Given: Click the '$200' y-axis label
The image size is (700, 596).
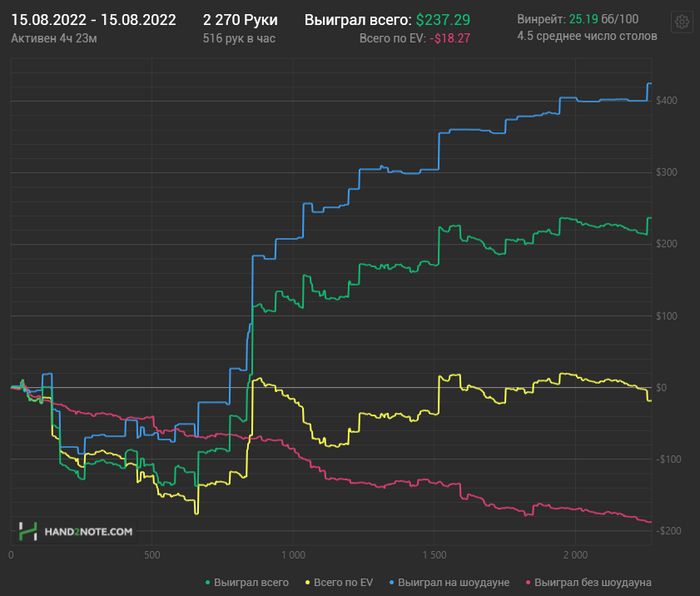Looking at the screenshot, I should (x=667, y=244).
